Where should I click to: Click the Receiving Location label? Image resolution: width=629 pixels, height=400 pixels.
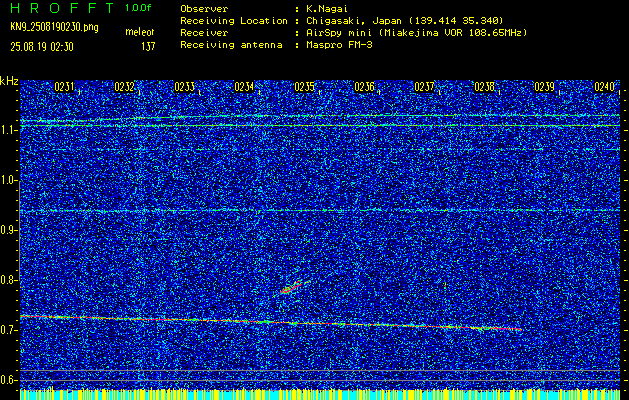point(234,21)
